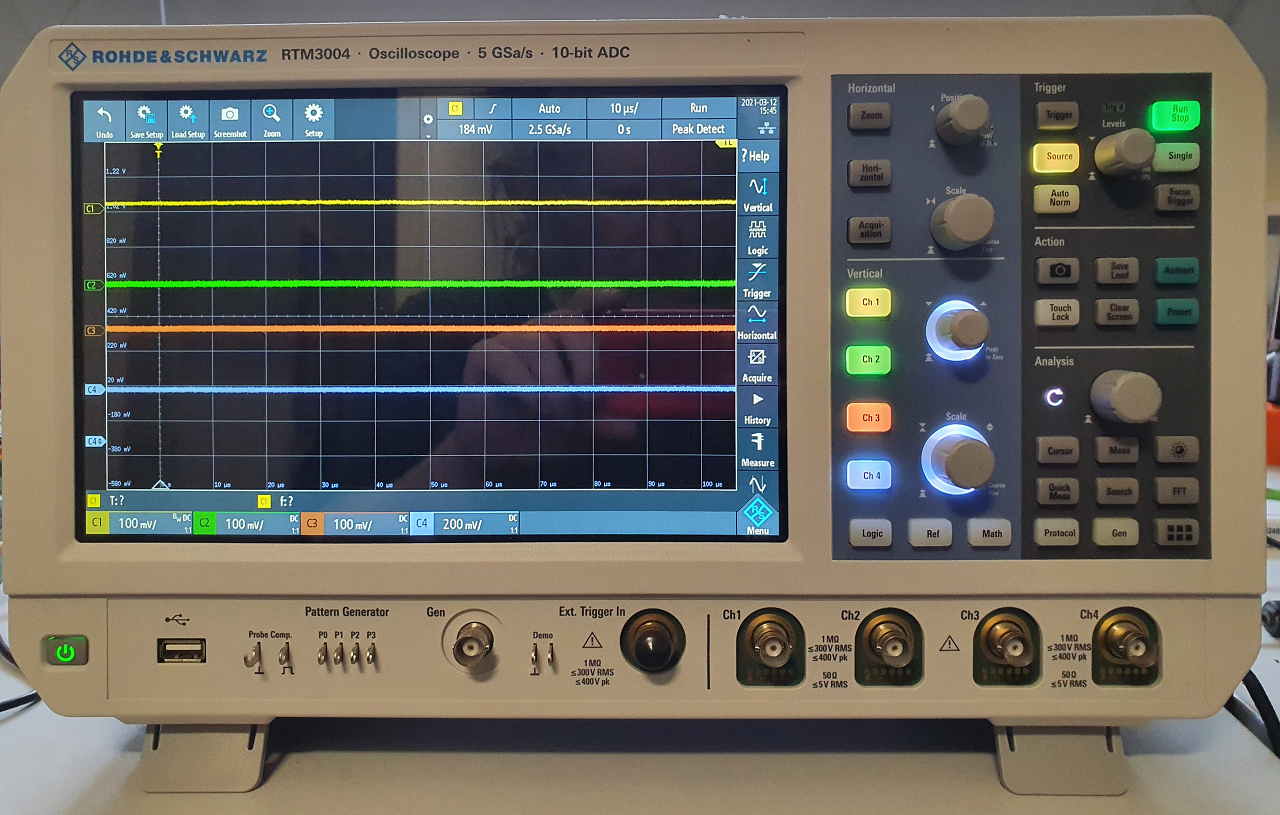Toggle channel 4 with the blue Ch 4 key
Image resolution: width=1280 pixels, height=815 pixels.
point(870,475)
